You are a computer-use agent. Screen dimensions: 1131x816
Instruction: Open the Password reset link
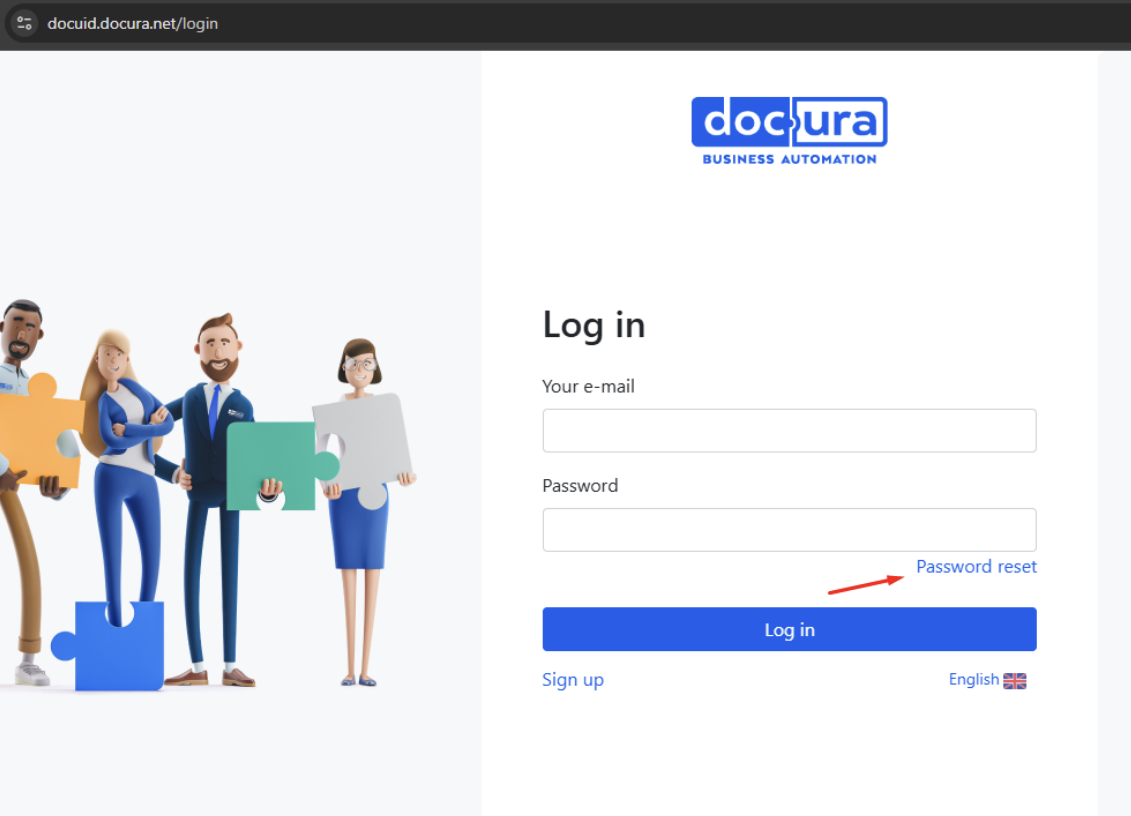point(976,567)
